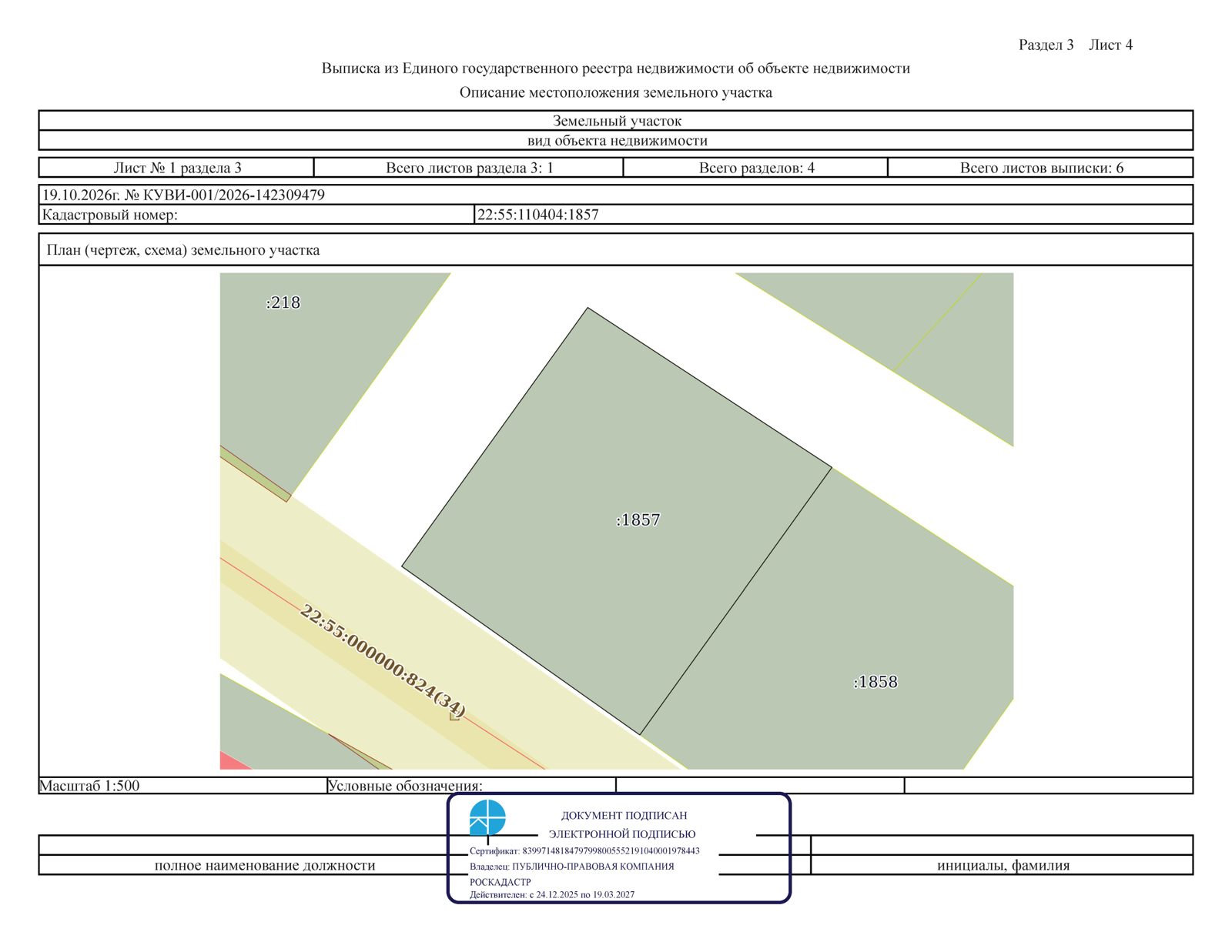
Task: Click 'Условные обозначения:' text
Action: (405, 786)
